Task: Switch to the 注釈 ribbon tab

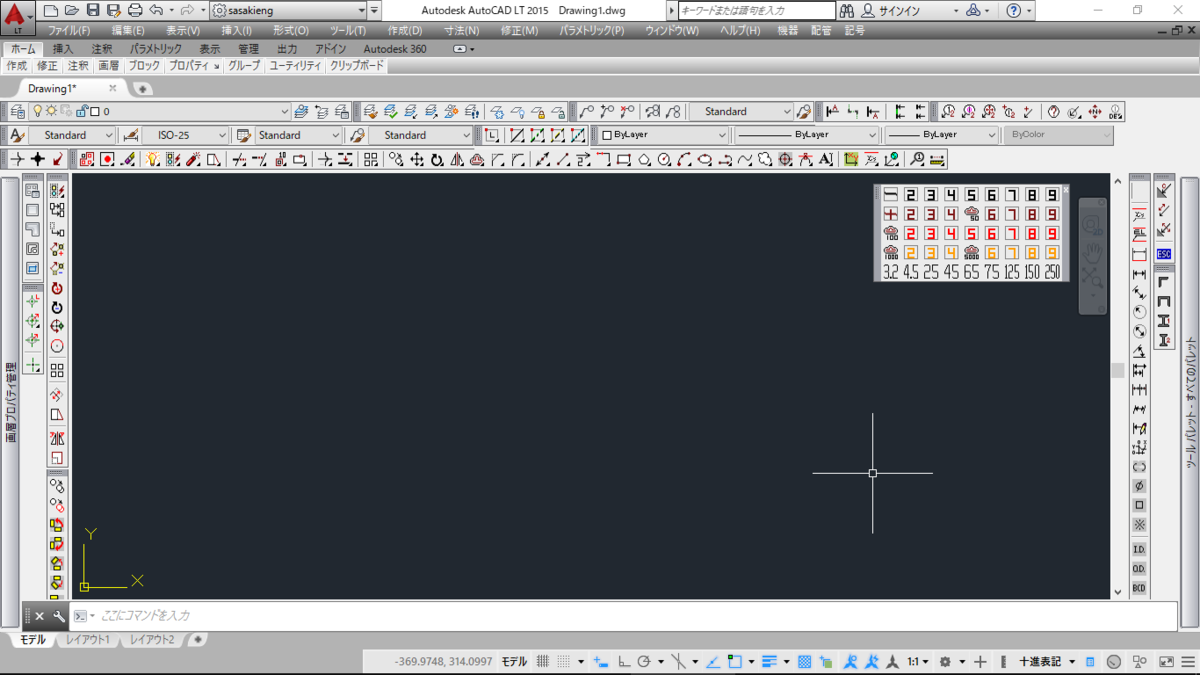Action: (102, 48)
